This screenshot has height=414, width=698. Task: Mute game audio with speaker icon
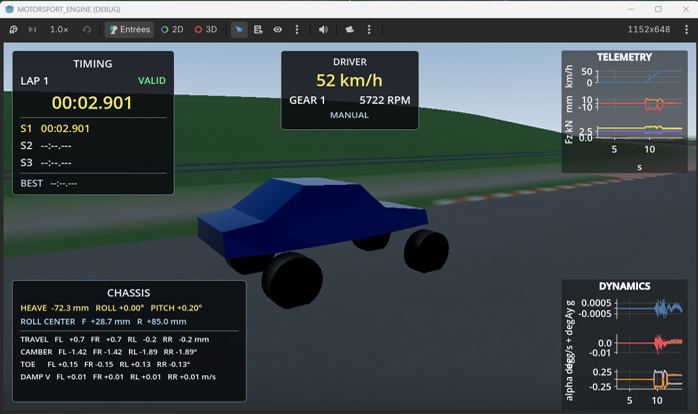click(323, 29)
